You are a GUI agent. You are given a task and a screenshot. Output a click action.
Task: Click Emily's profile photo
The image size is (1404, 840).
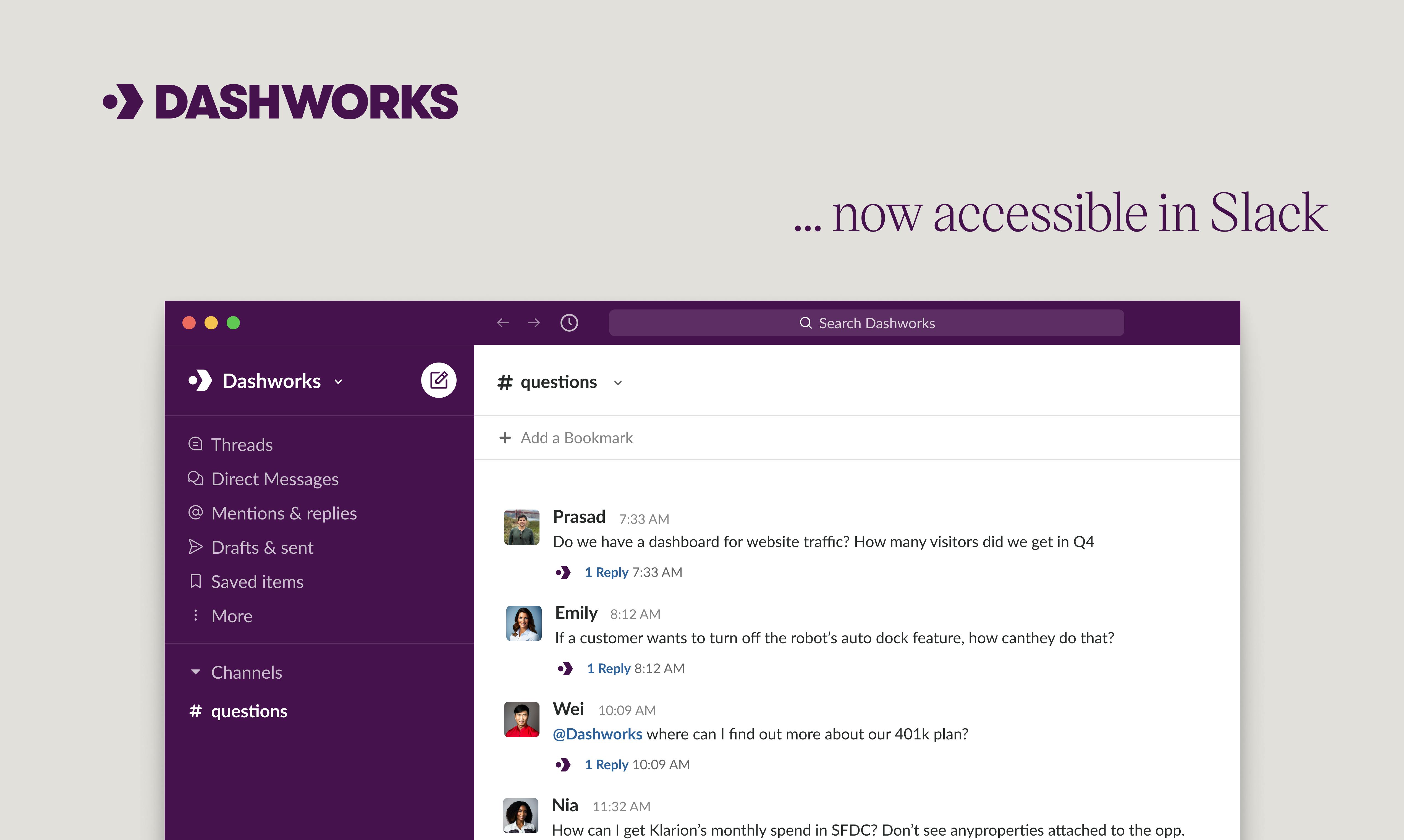point(524,623)
